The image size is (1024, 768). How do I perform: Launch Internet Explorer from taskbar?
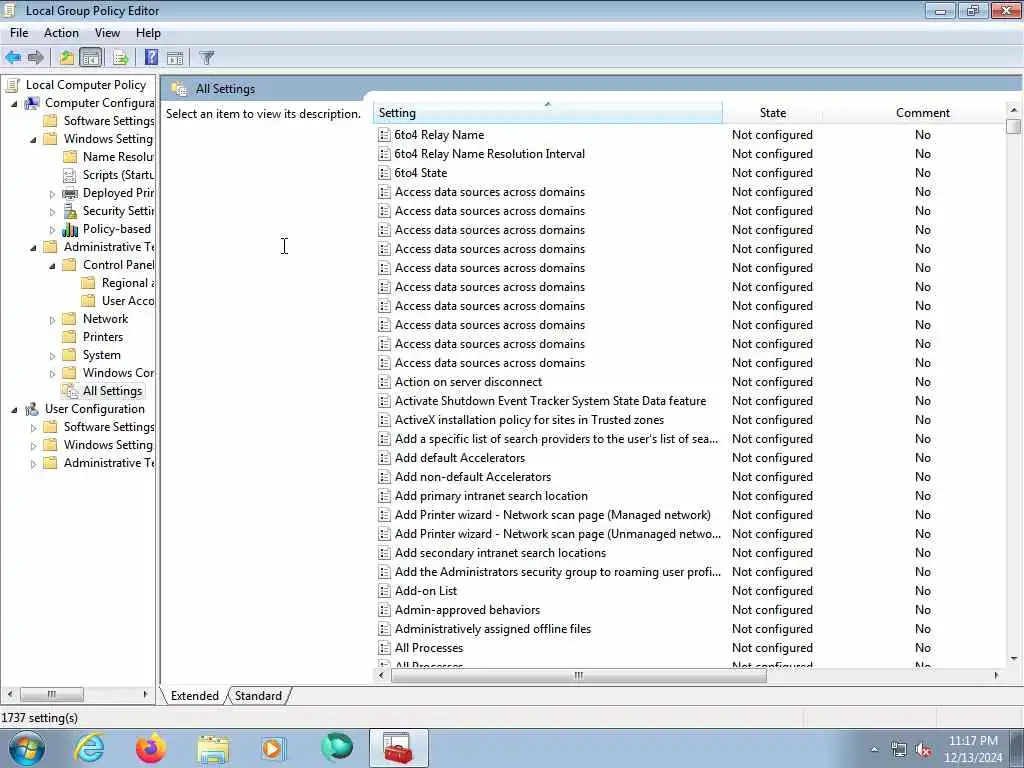click(89, 748)
